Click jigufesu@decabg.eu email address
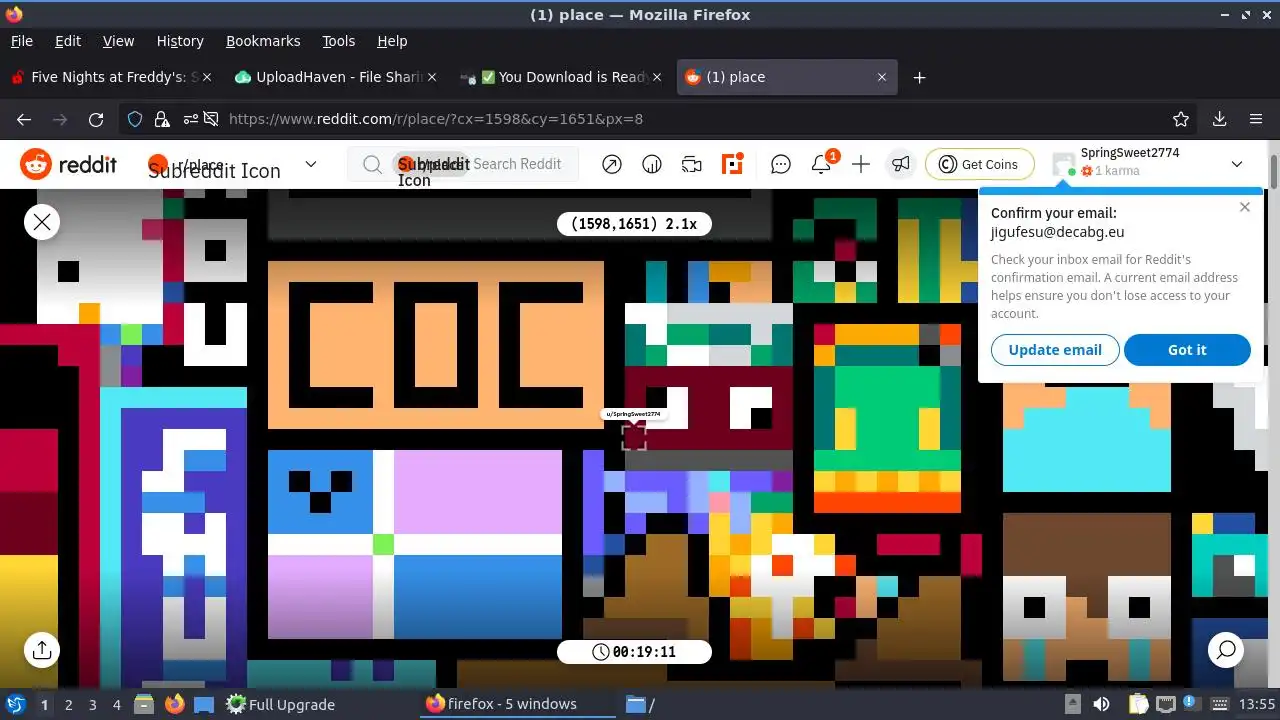 (x=1057, y=232)
